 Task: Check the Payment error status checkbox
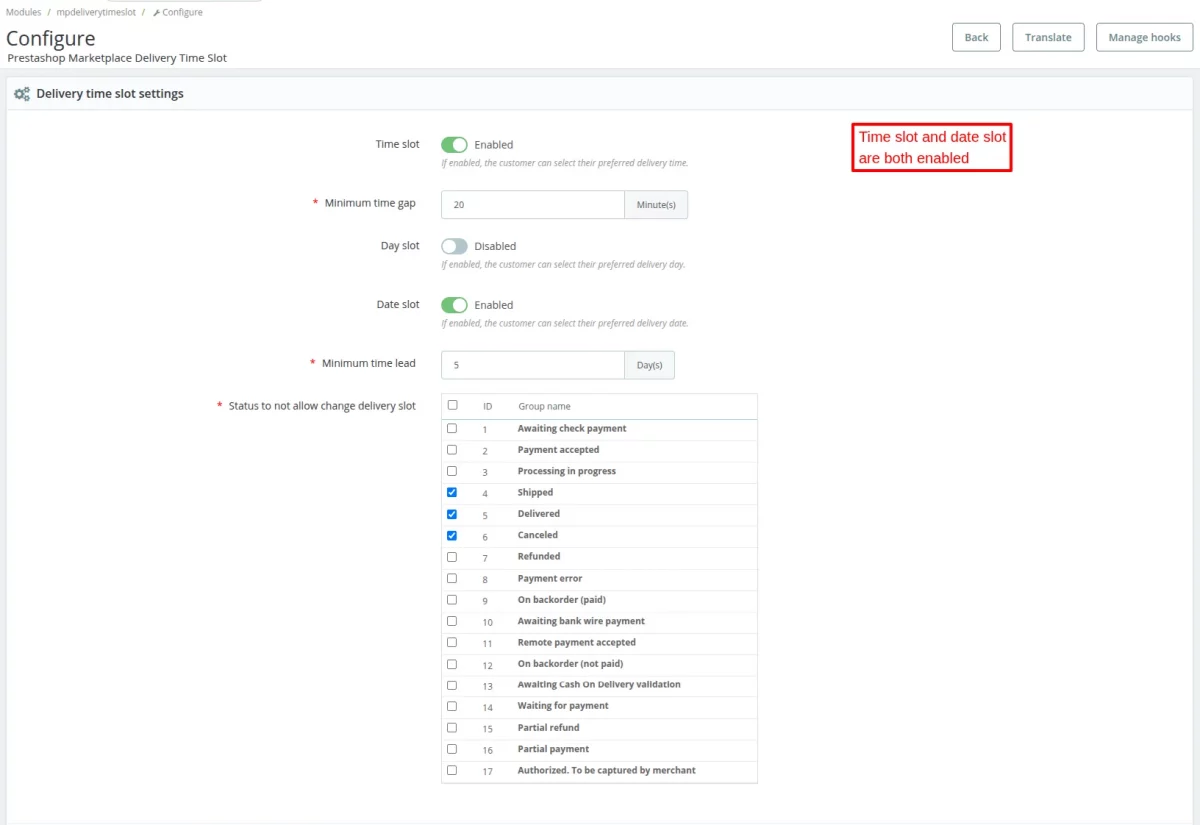(x=451, y=578)
